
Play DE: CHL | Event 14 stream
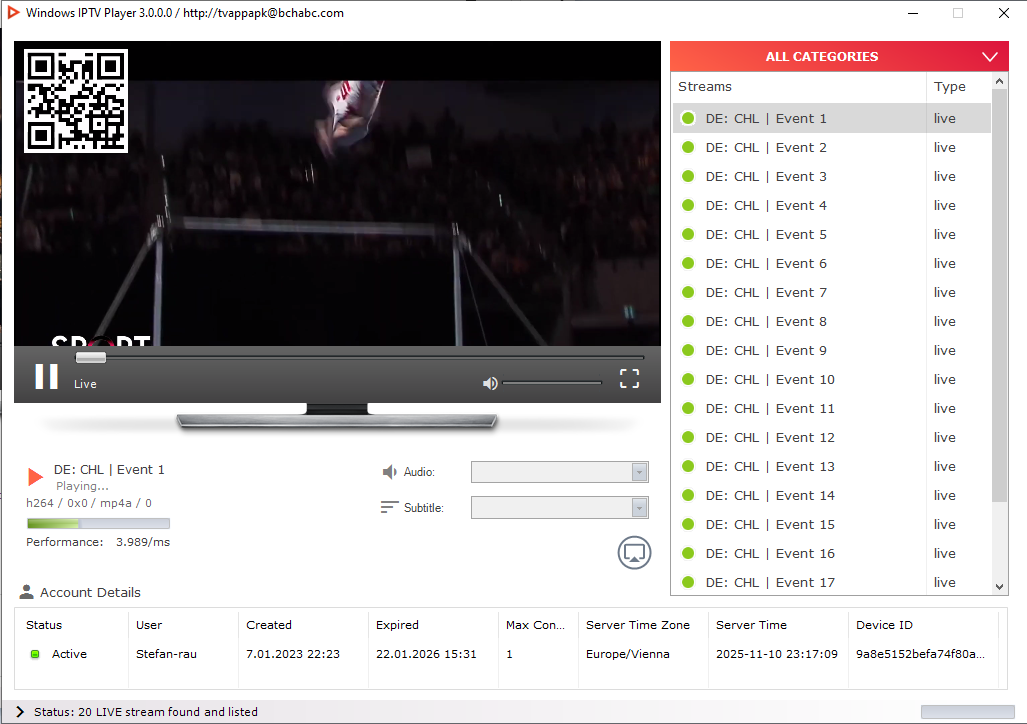(x=769, y=495)
